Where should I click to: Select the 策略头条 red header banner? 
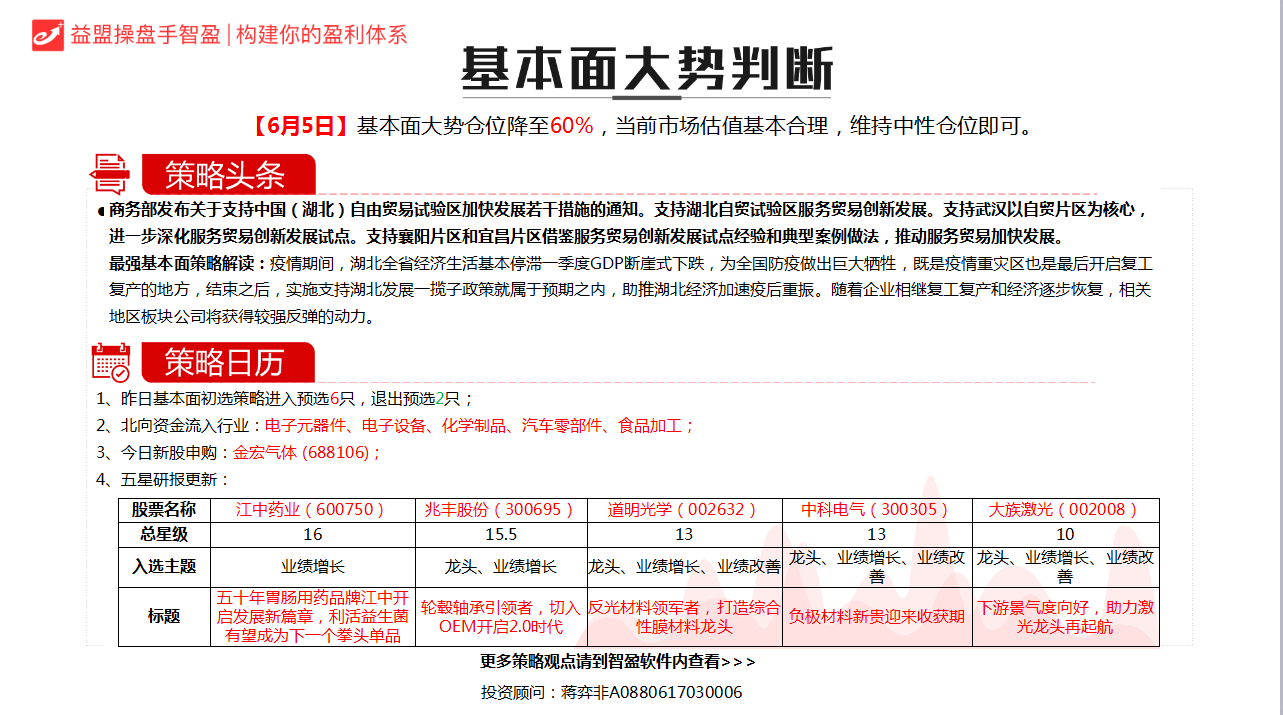[227, 175]
